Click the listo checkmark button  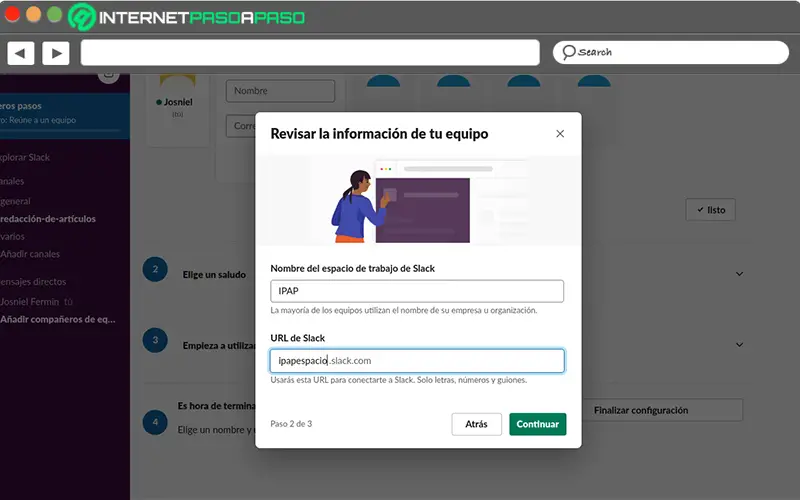point(711,210)
